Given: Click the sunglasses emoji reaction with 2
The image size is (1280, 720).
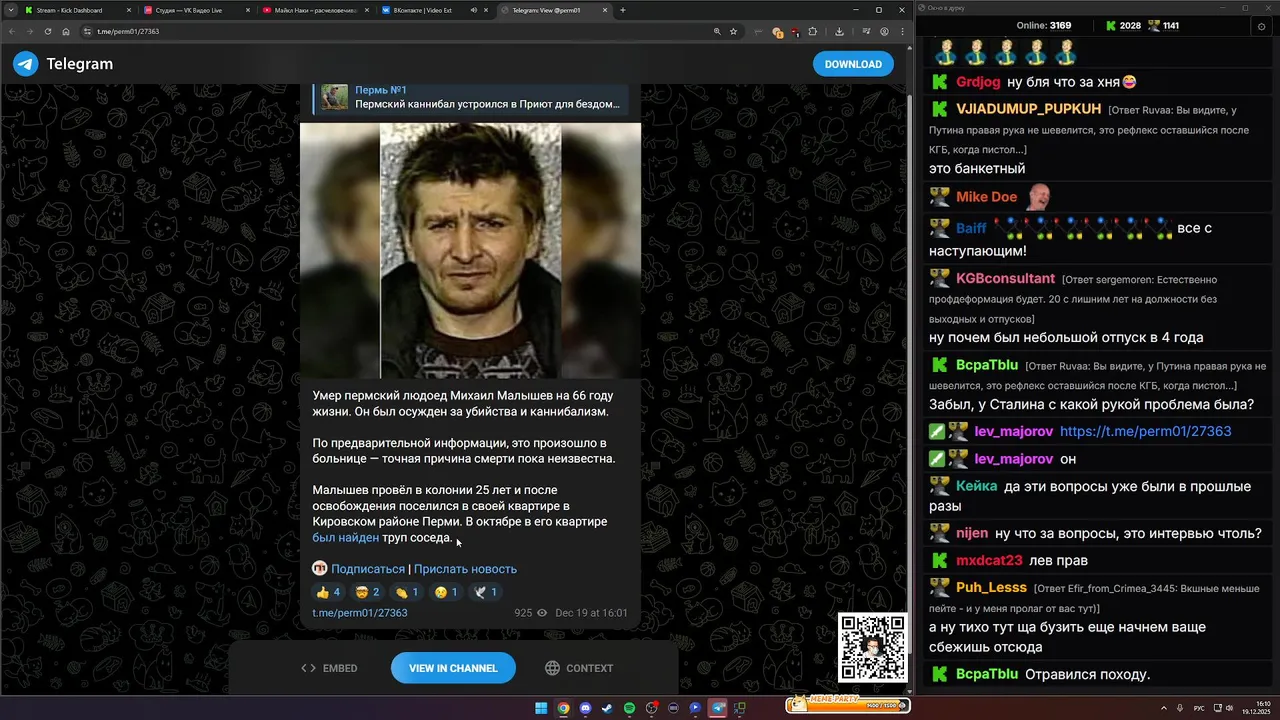Looking at the screenshot, I should (368, 592).
